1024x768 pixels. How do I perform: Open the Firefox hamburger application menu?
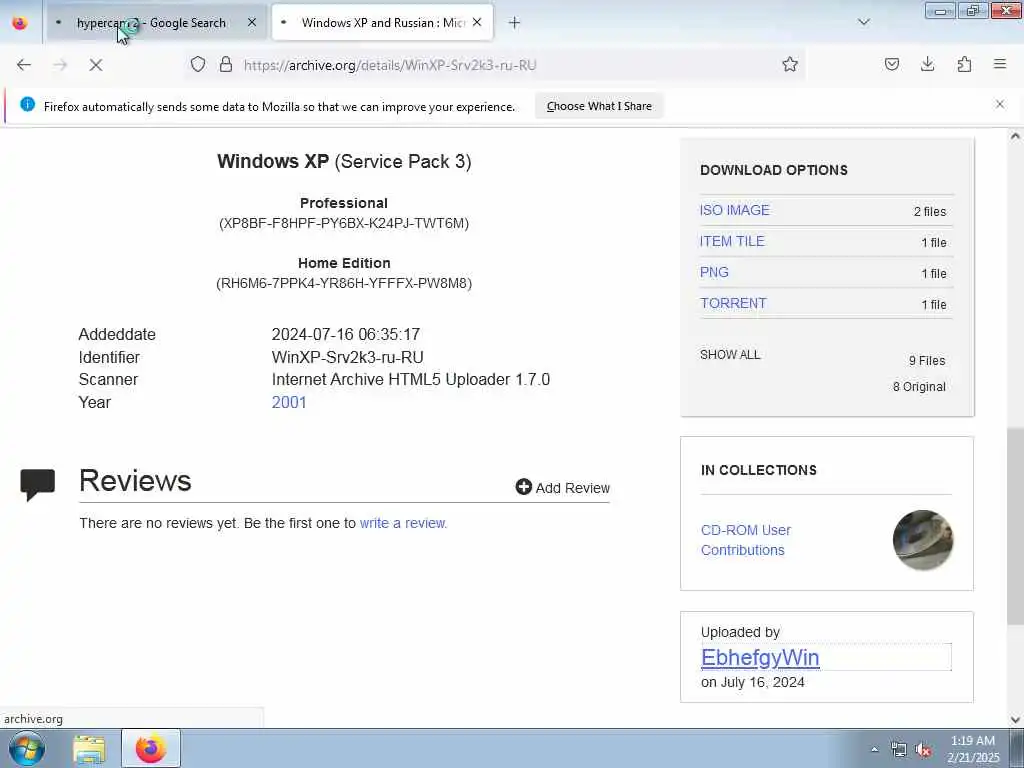[x=1000, y=64]
